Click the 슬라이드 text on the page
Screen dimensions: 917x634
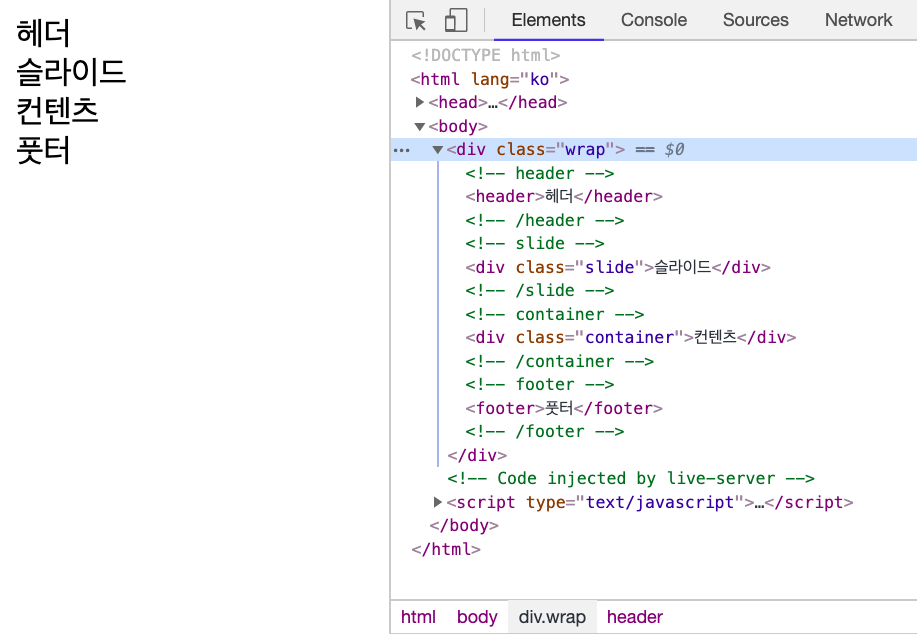click(71, 72)
